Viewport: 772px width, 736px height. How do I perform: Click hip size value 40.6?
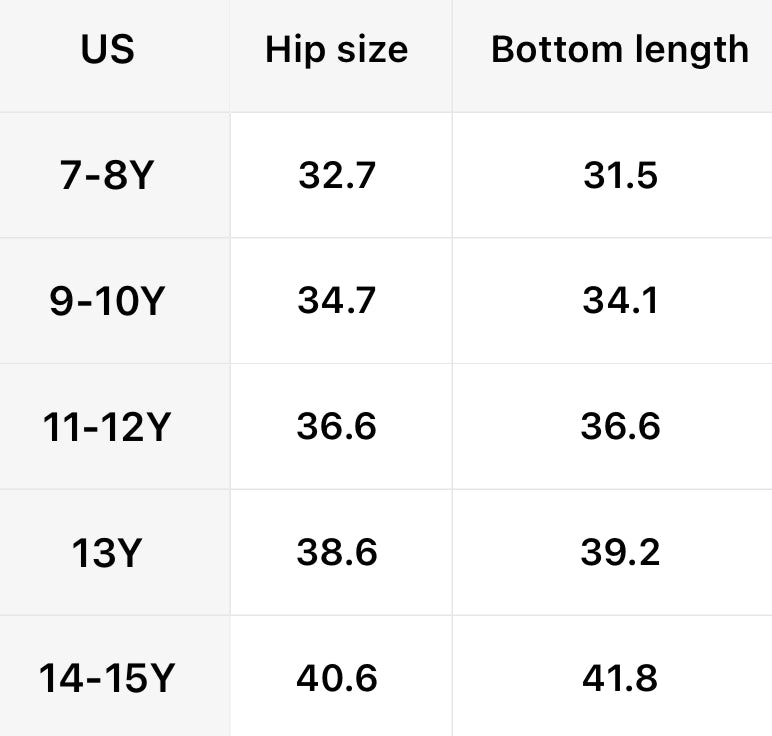click(x=336, y=679)
